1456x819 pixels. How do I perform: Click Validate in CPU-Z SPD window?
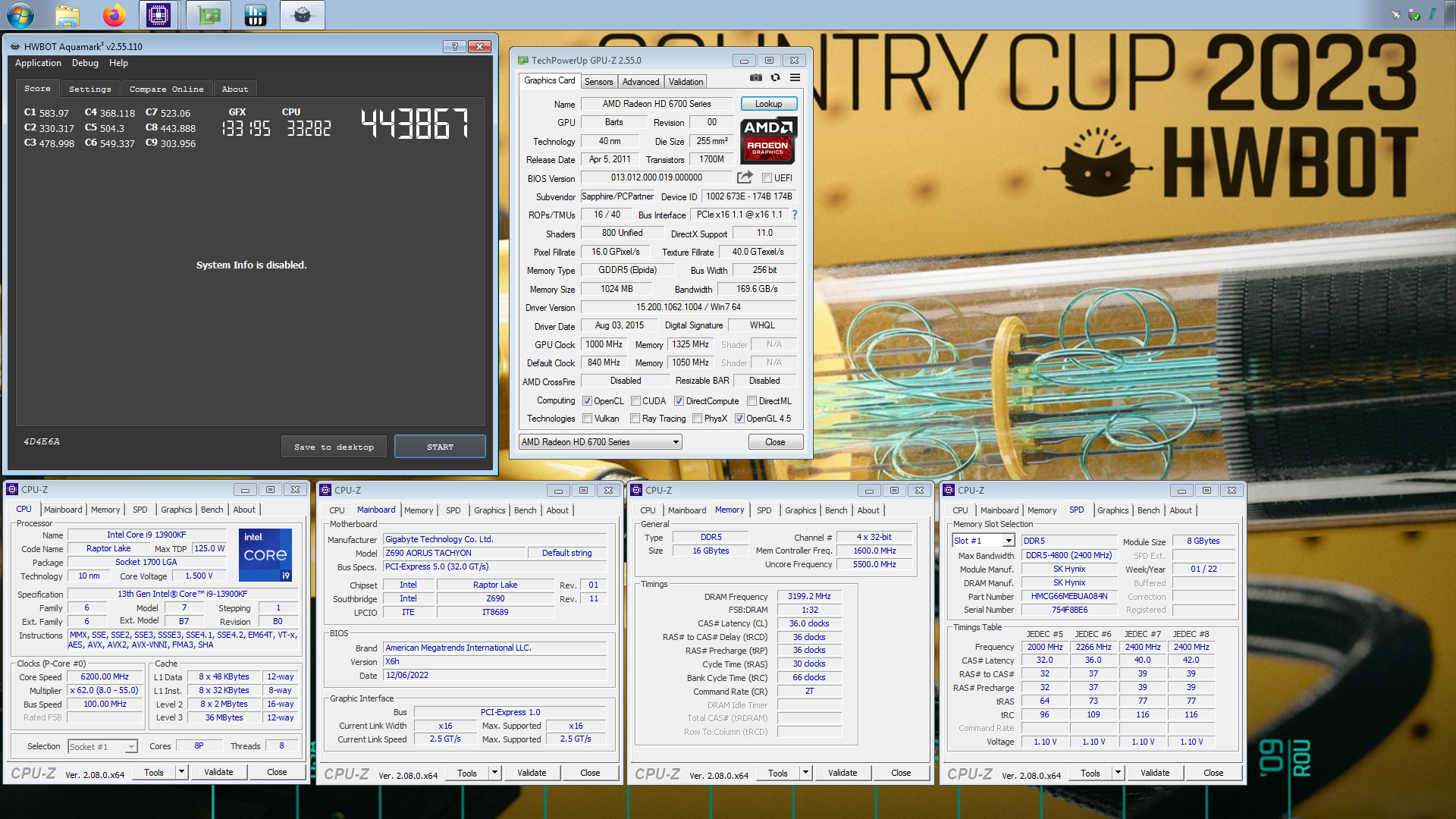[x=1155, y=773]
